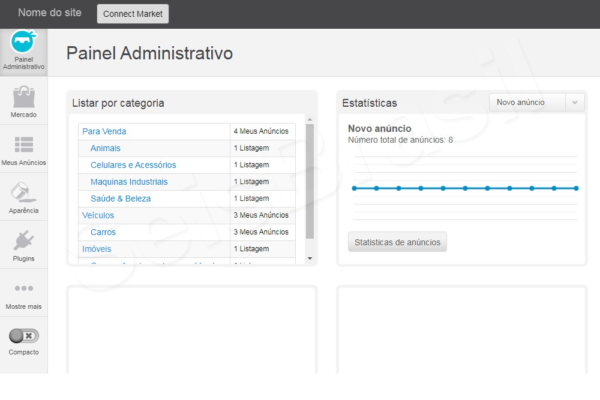This screenshot has height=400, width=600.
Task: Open the Veículos category link
Action: [98, 215]
